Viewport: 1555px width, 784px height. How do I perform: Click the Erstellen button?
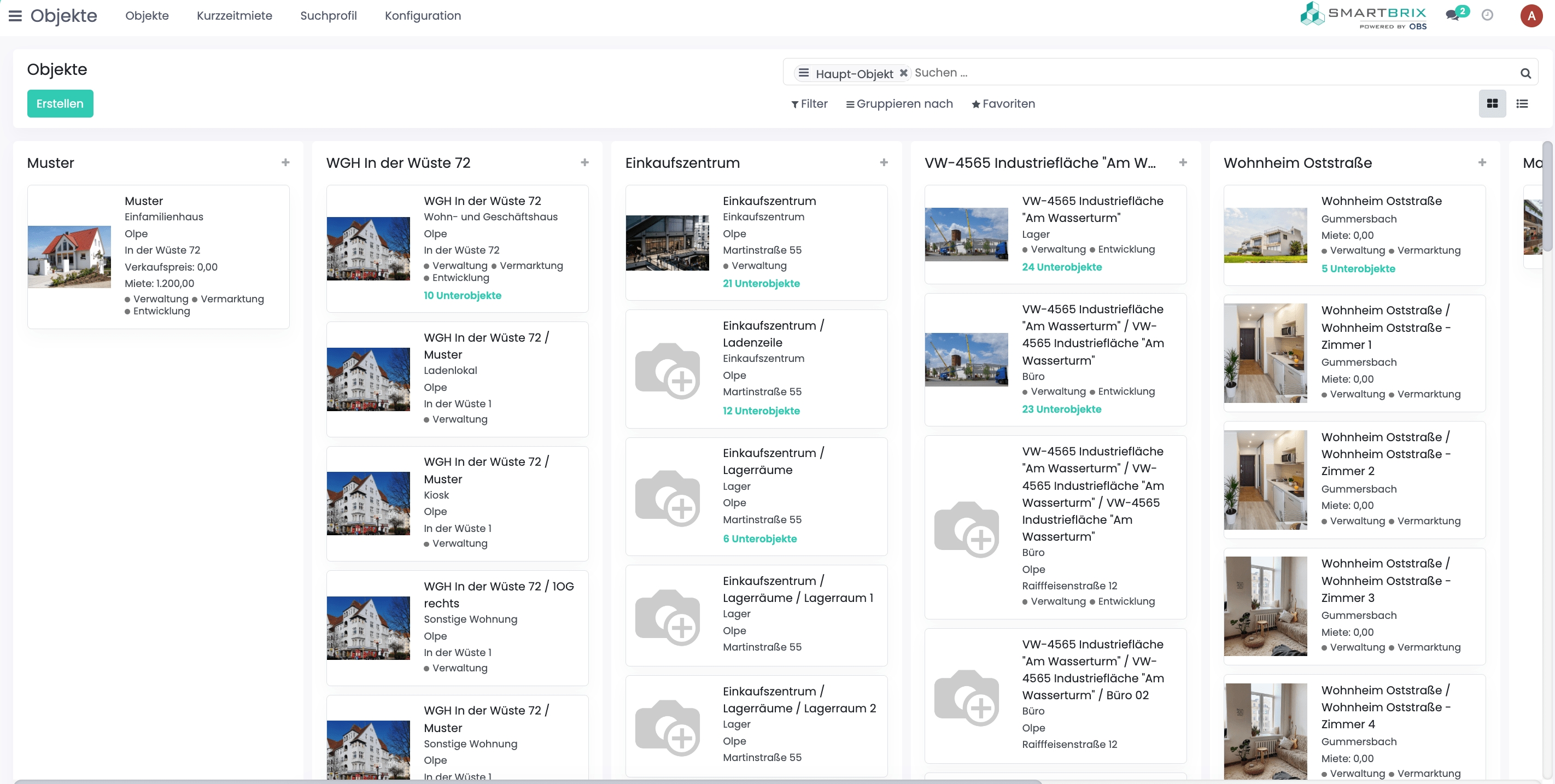point(60,104)
